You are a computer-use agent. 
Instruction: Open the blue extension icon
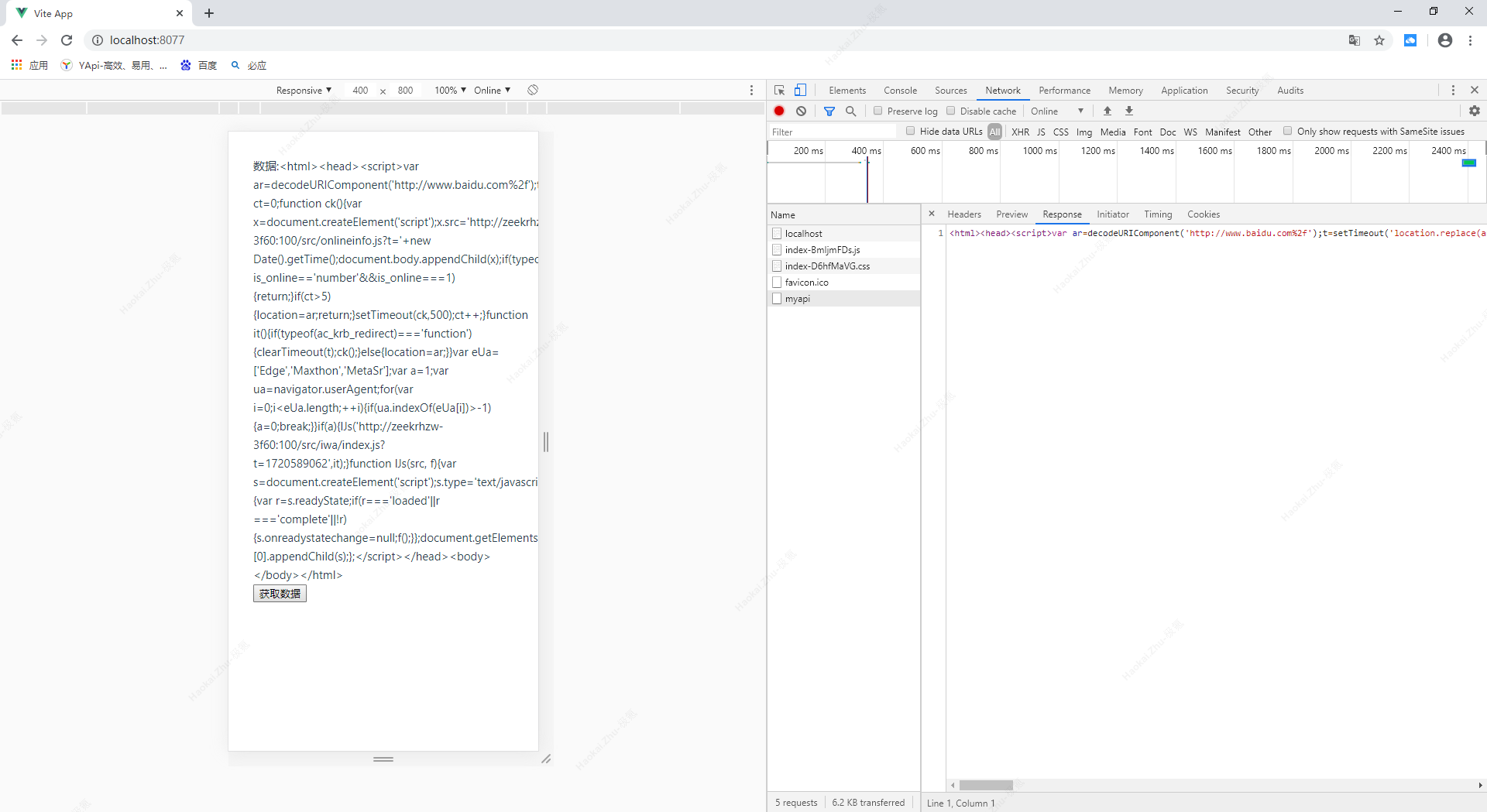(x=1410, y=40)
